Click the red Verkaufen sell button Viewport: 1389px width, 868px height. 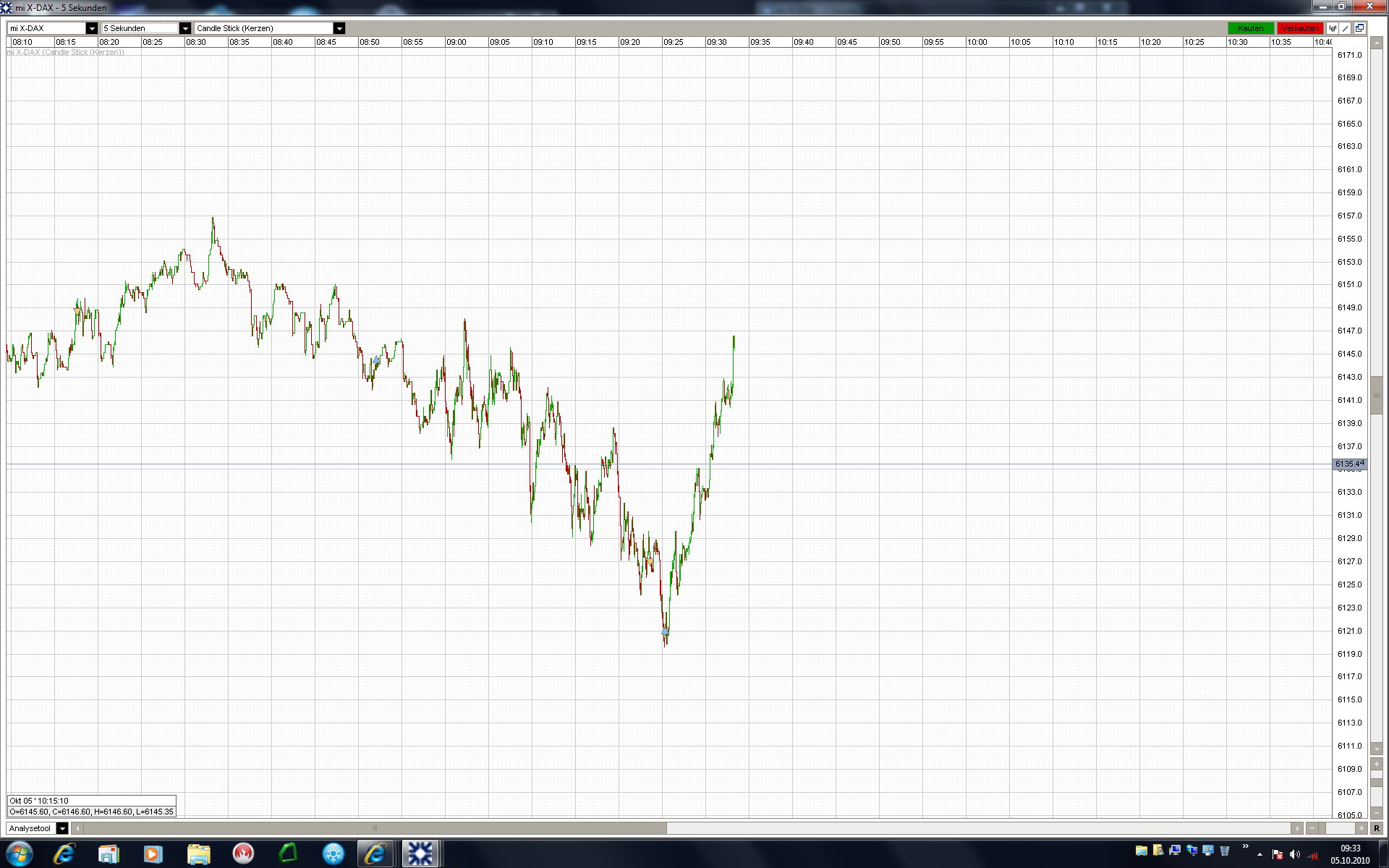tap(1299, 28)
